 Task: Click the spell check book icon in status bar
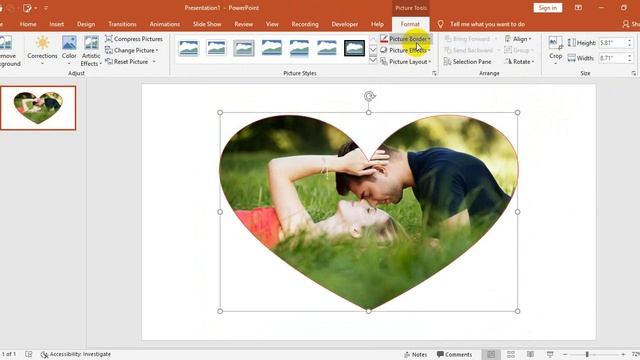click(29, 354)
